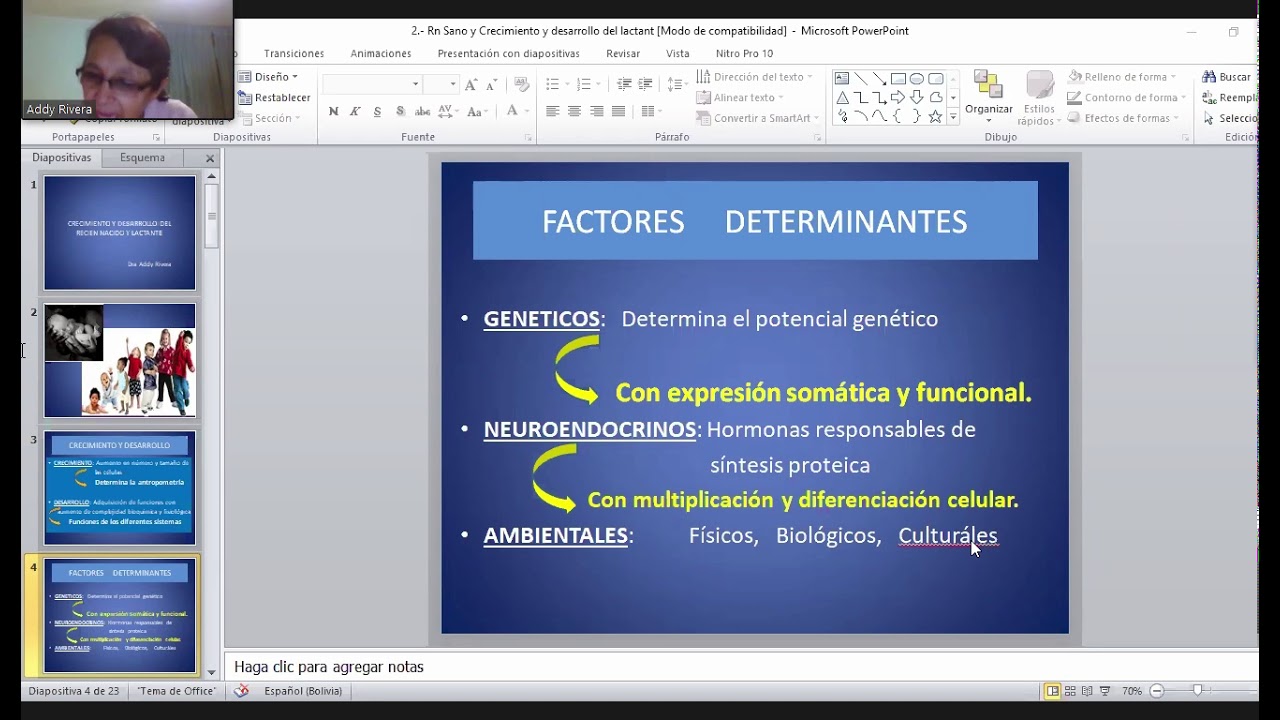Open font name combo box
The width and height of the screenshot is (1280, 720).
[372, 84]
